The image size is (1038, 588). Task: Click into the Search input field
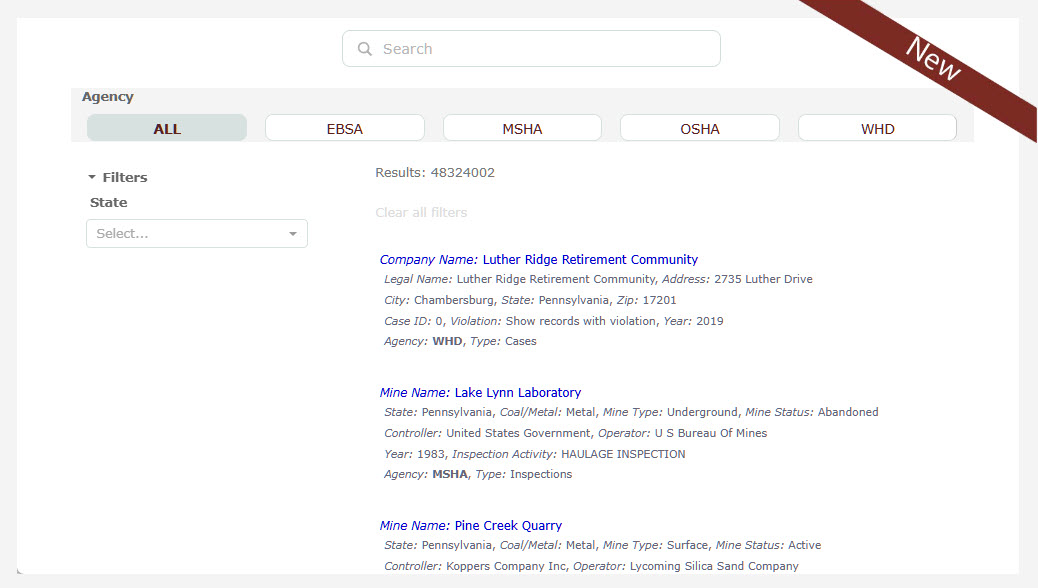tap(531, 48)
